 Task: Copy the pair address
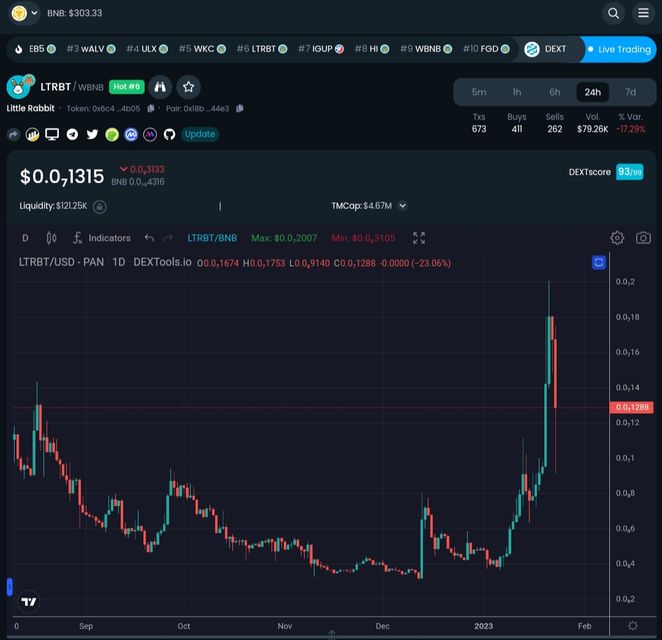click(240, 108)
